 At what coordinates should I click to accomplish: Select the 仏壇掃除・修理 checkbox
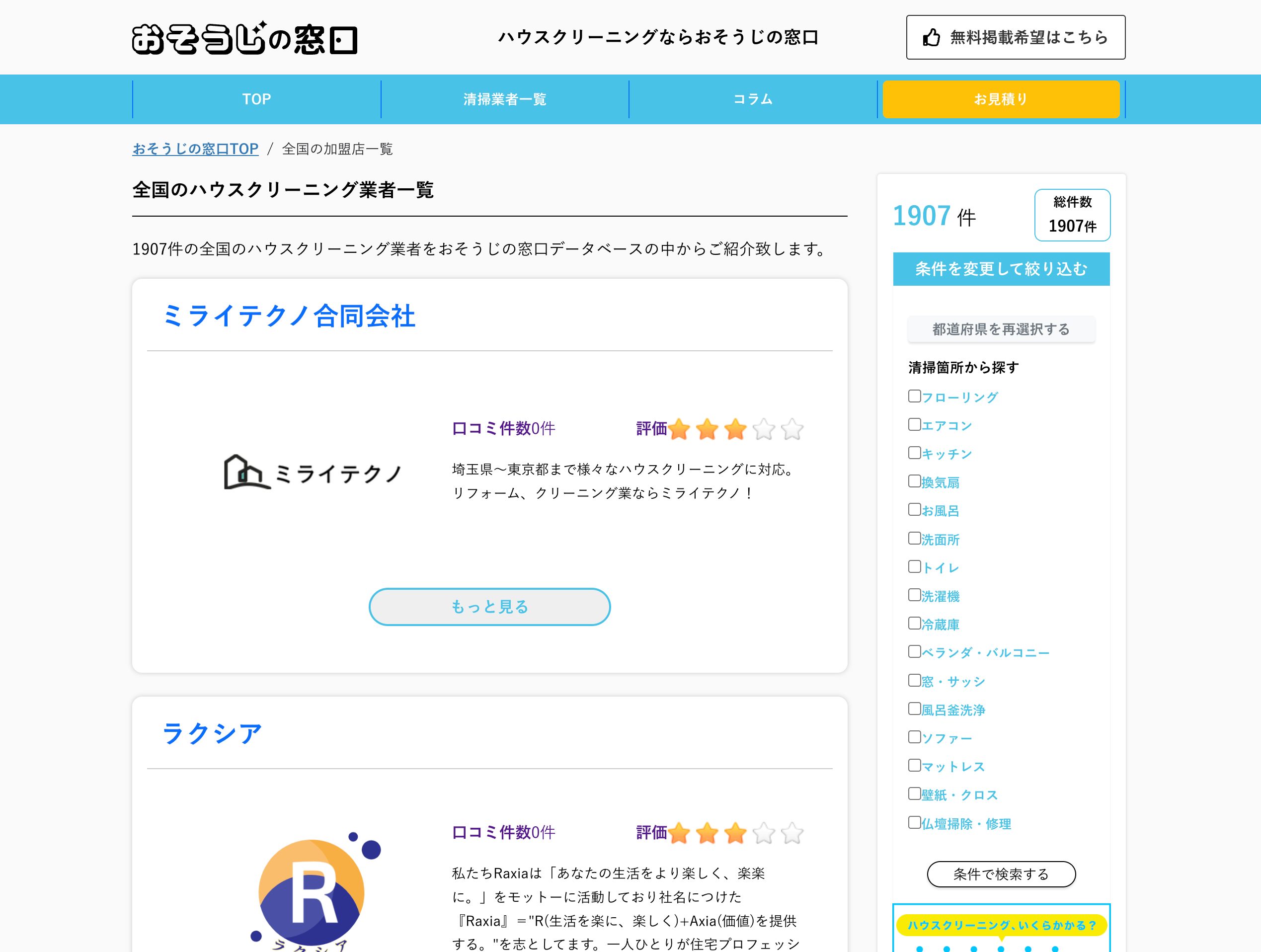pos(914,823)
